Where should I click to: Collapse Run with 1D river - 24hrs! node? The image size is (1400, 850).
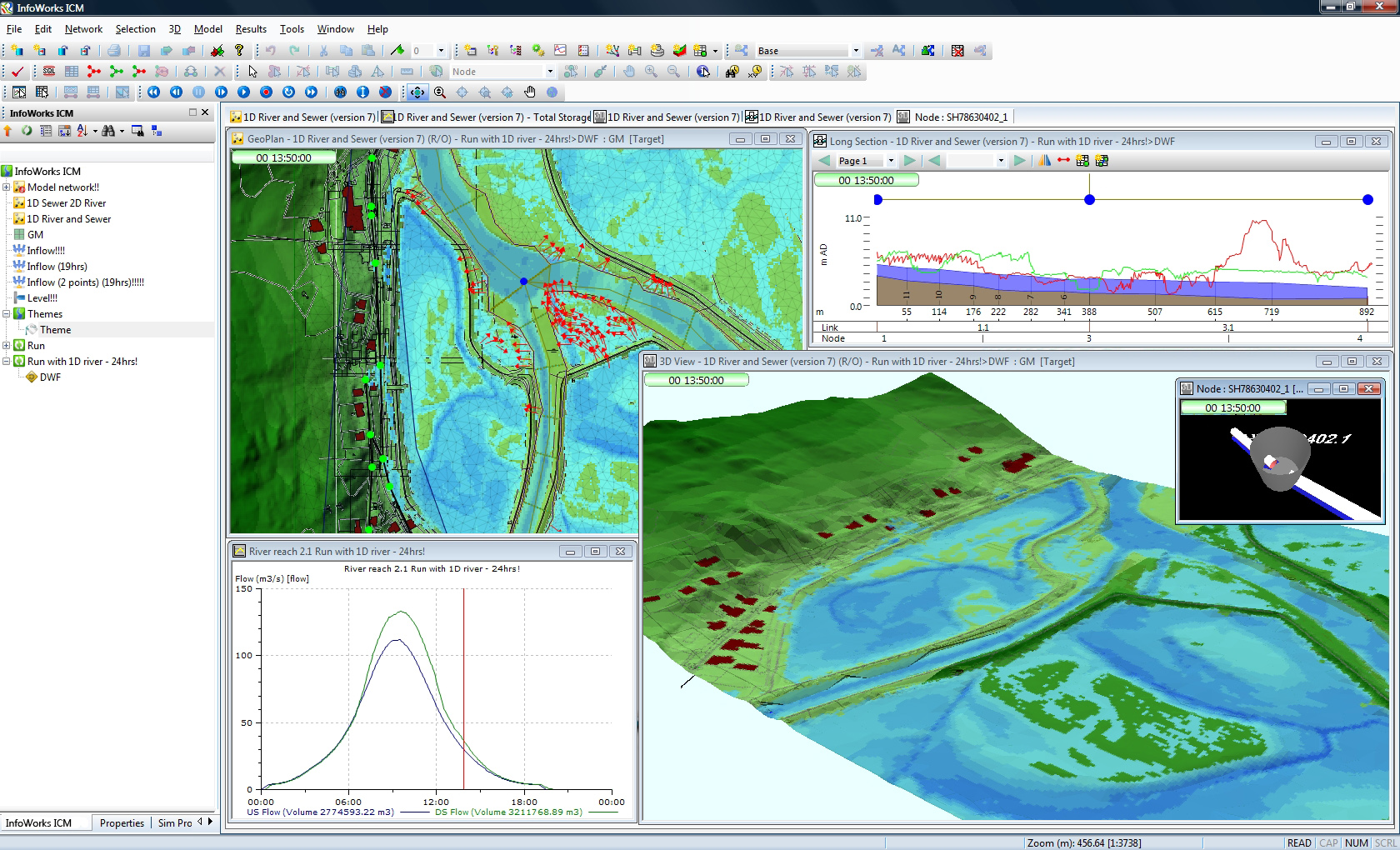coord(6,362)
